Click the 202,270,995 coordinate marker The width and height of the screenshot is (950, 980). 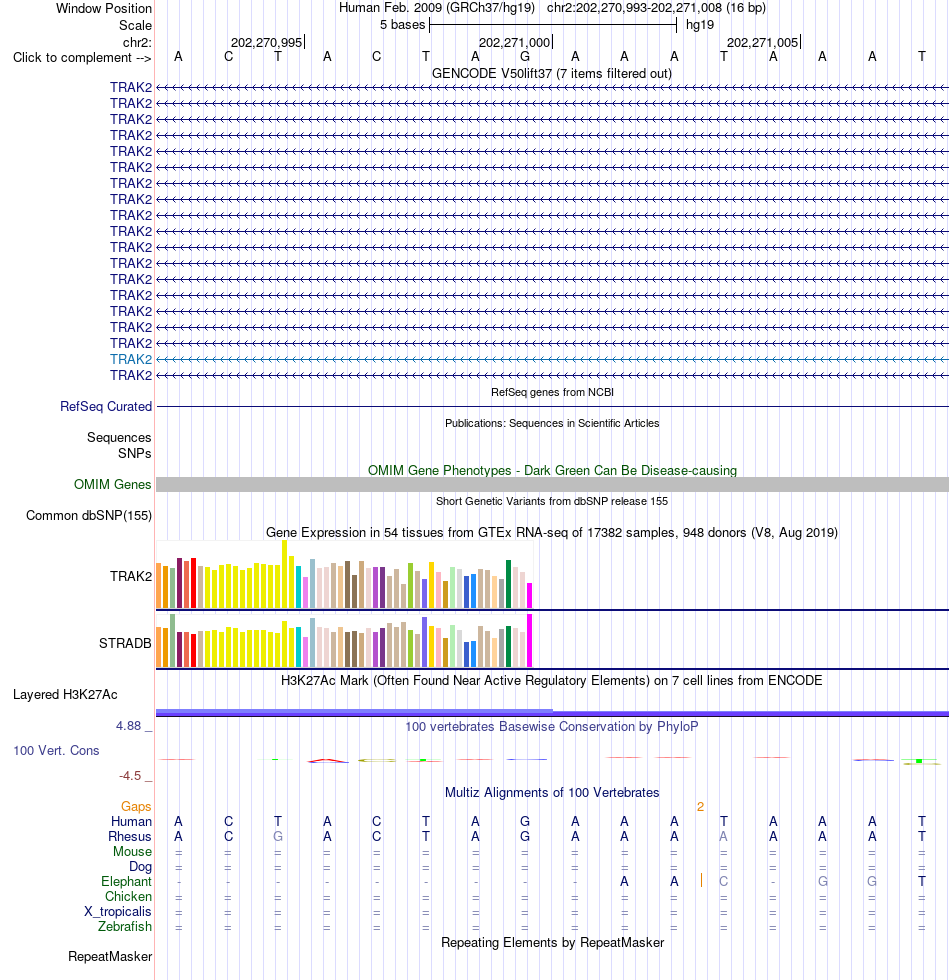(x=267, y=42)
